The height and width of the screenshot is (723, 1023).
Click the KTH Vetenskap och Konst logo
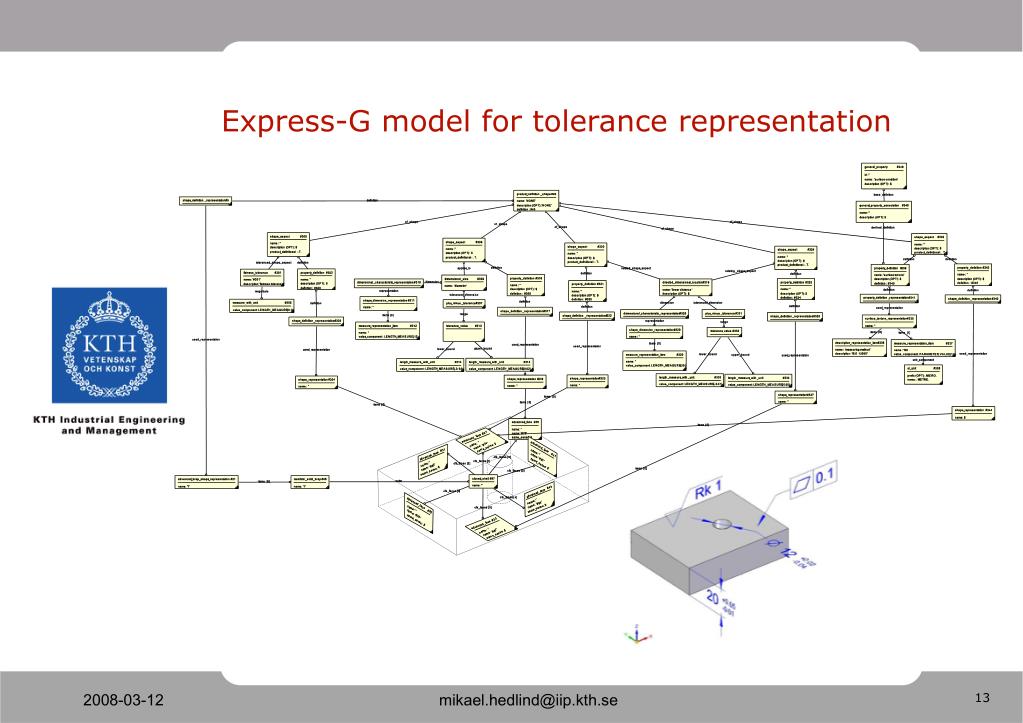pyautogui.click(x=109, y=345)
